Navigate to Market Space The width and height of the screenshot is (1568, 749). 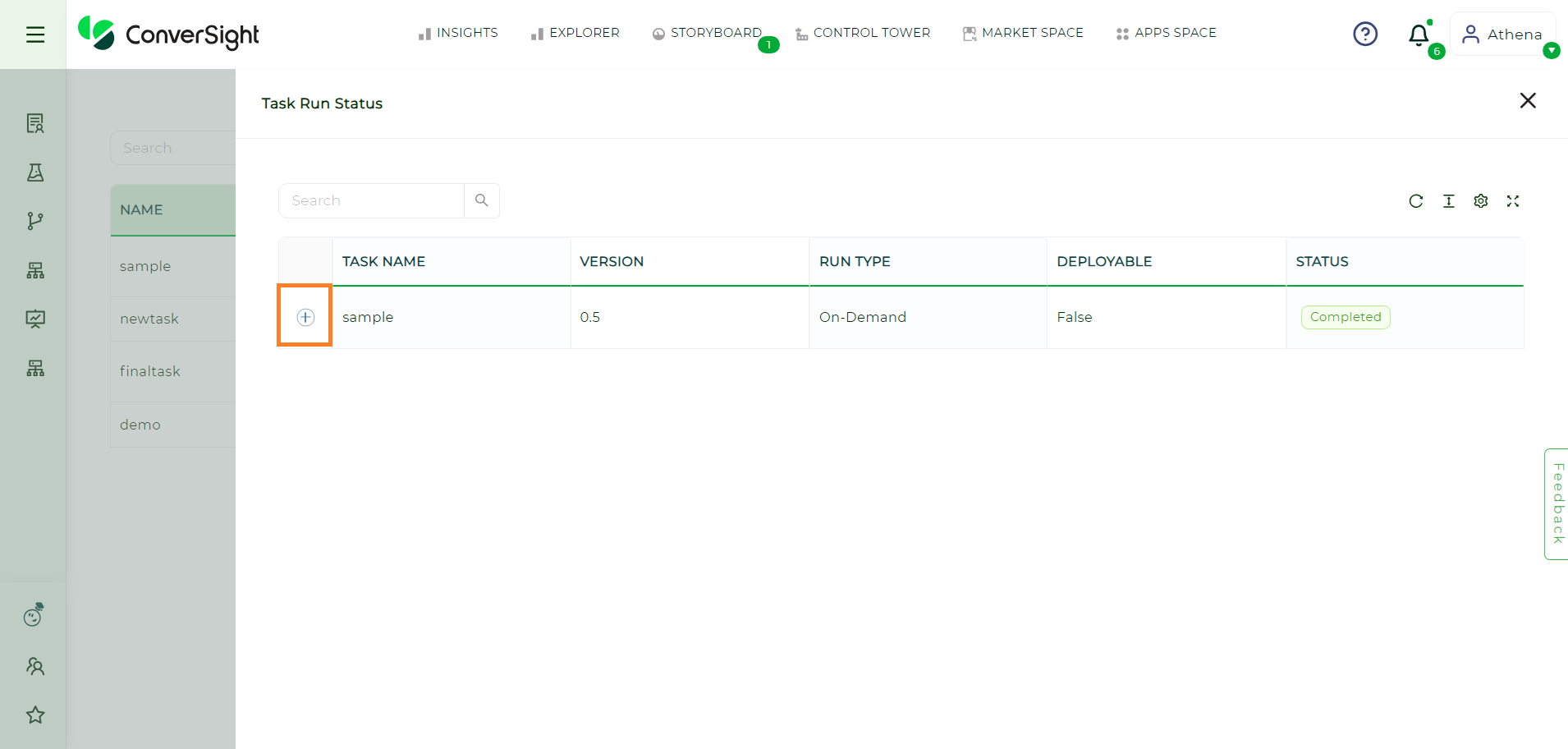[x=1023, y=33]
